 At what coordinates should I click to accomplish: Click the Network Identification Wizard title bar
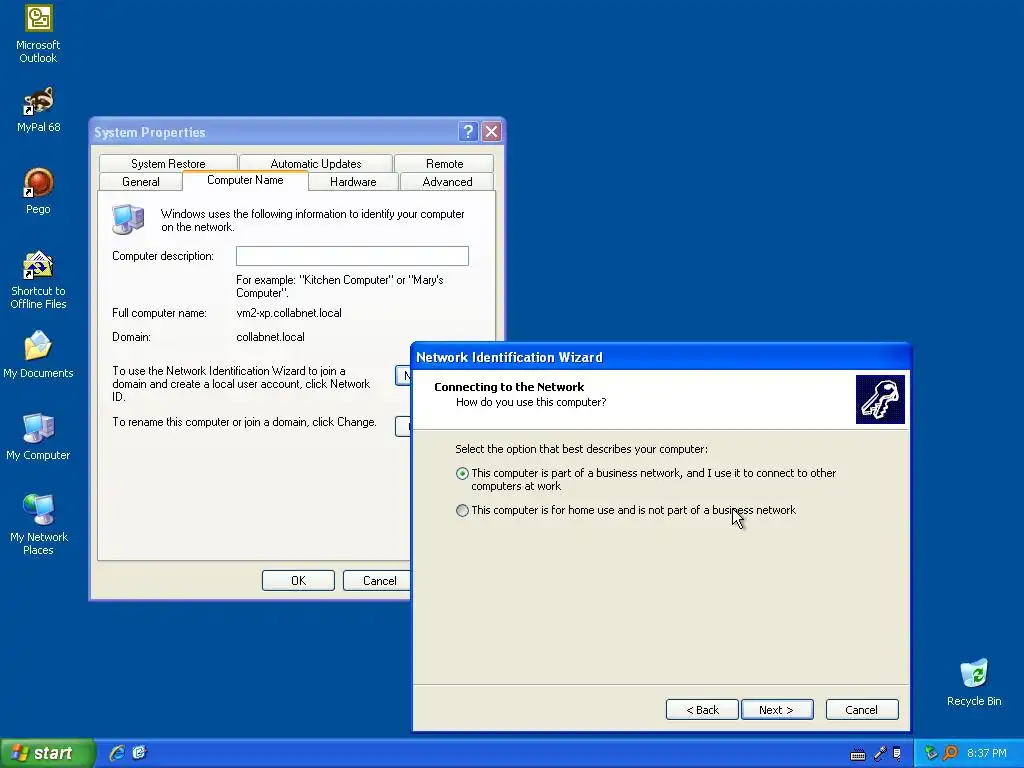pos(661,357)
